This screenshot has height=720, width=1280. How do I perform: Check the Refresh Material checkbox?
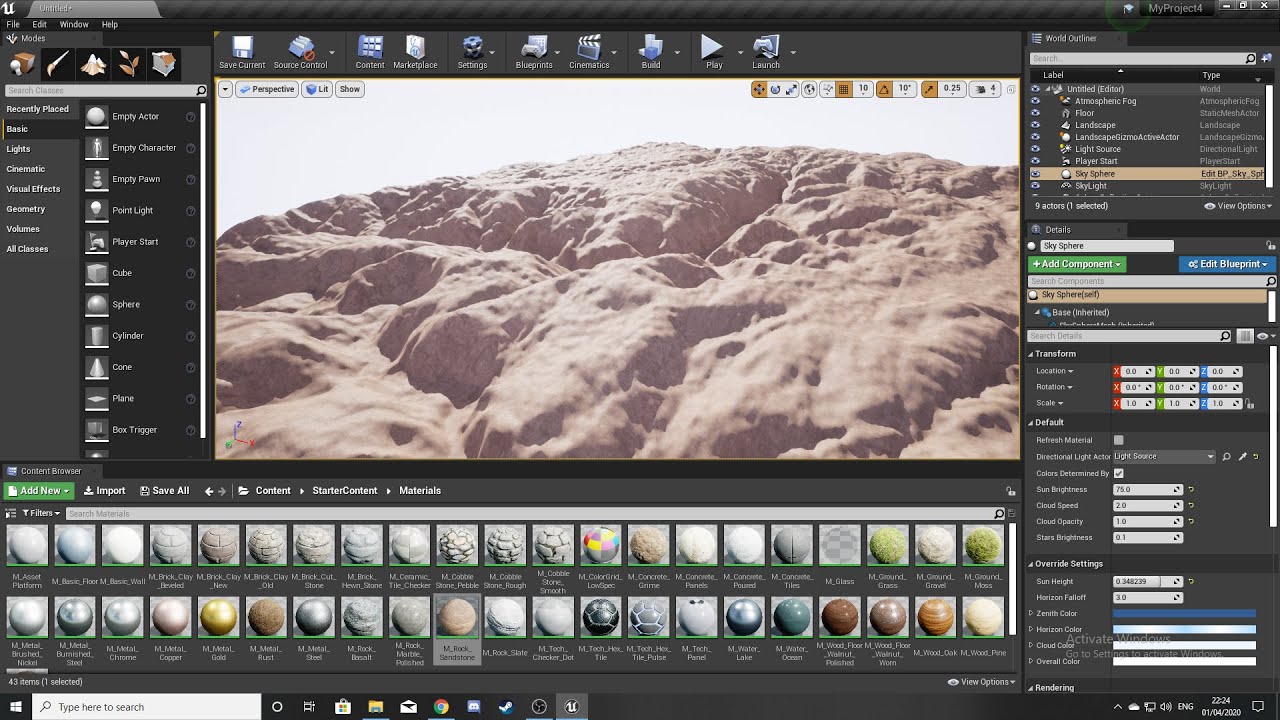1118,440
